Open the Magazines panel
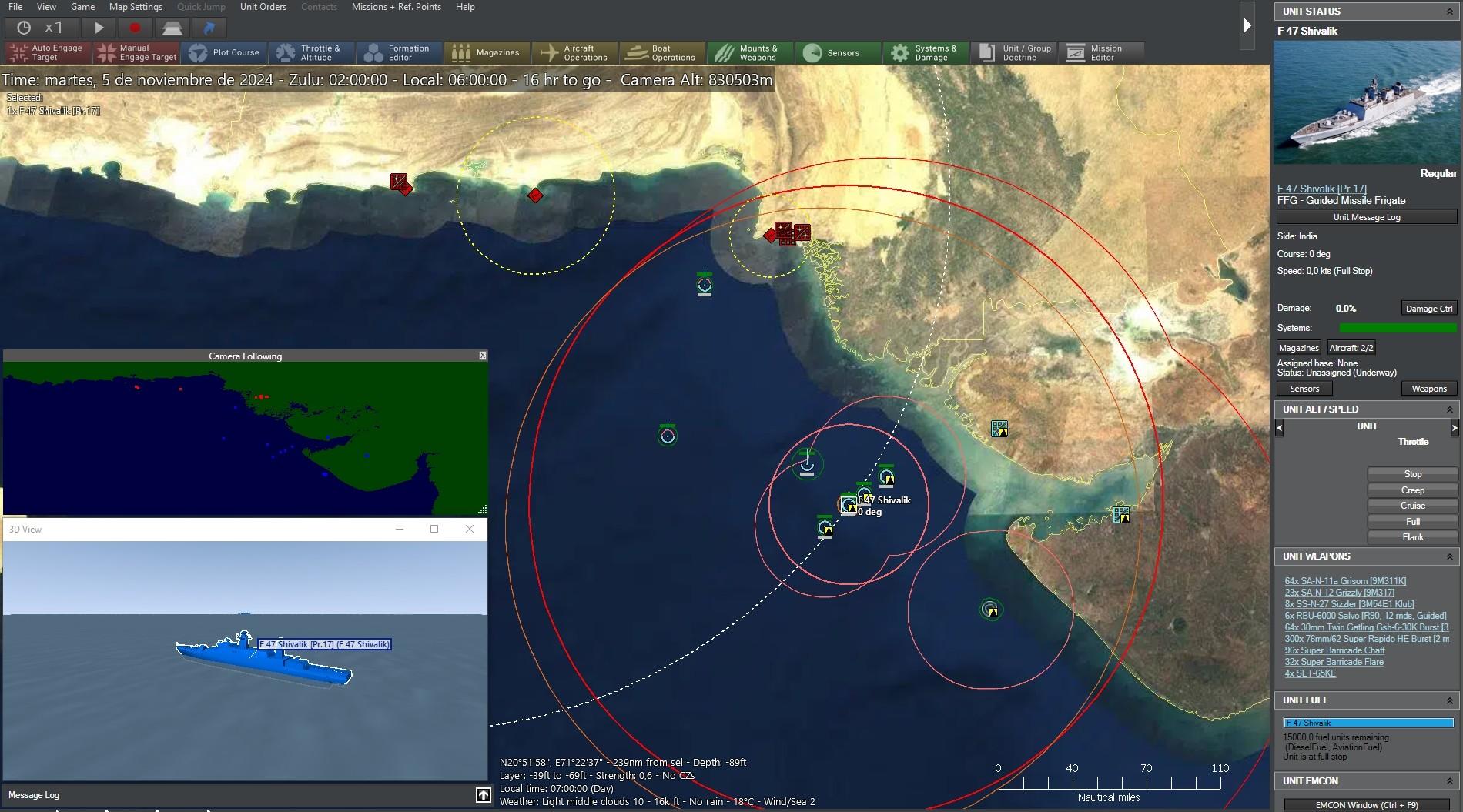 click(x=486, y=52)
